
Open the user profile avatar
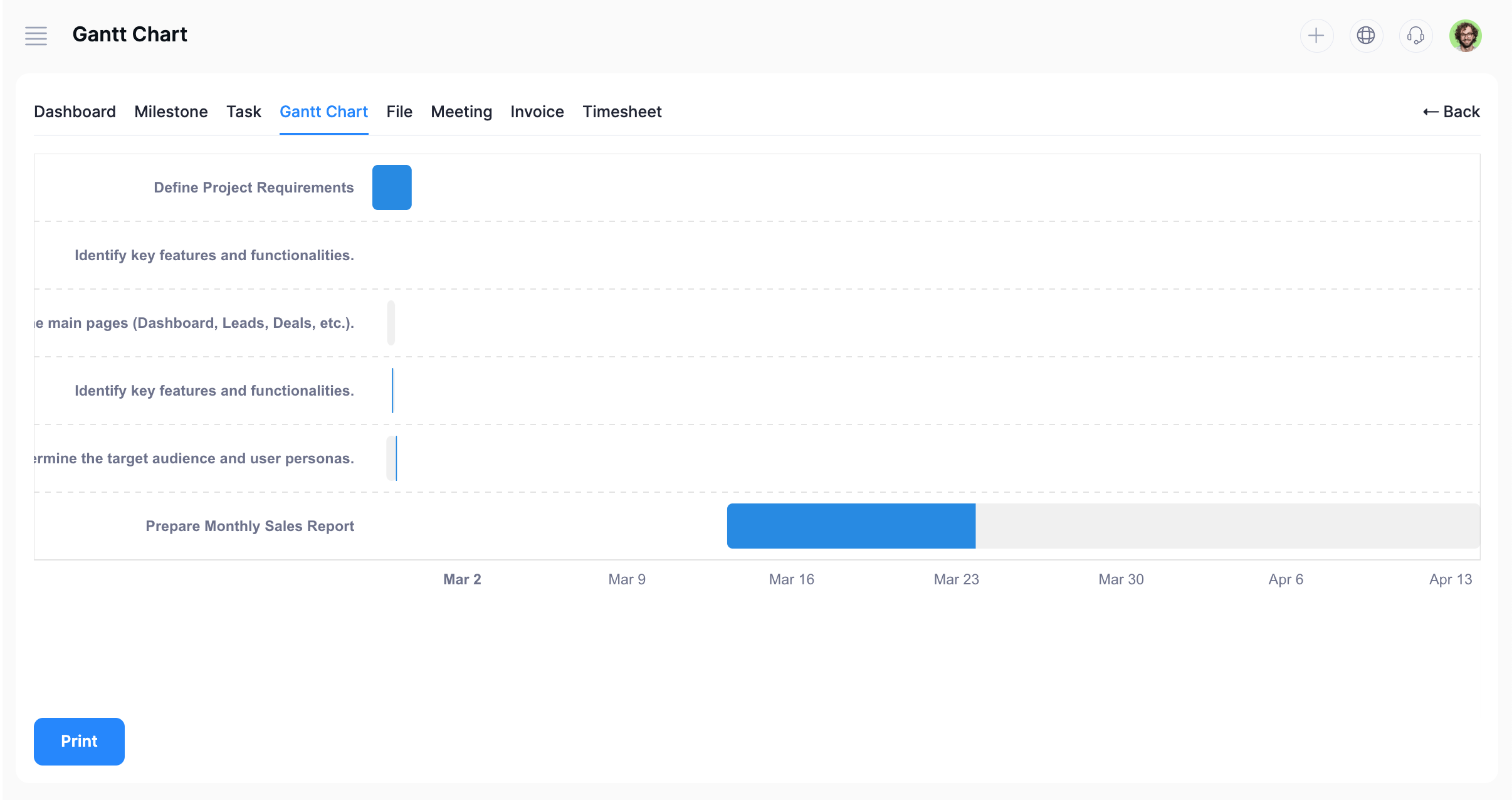[1465, 36]
